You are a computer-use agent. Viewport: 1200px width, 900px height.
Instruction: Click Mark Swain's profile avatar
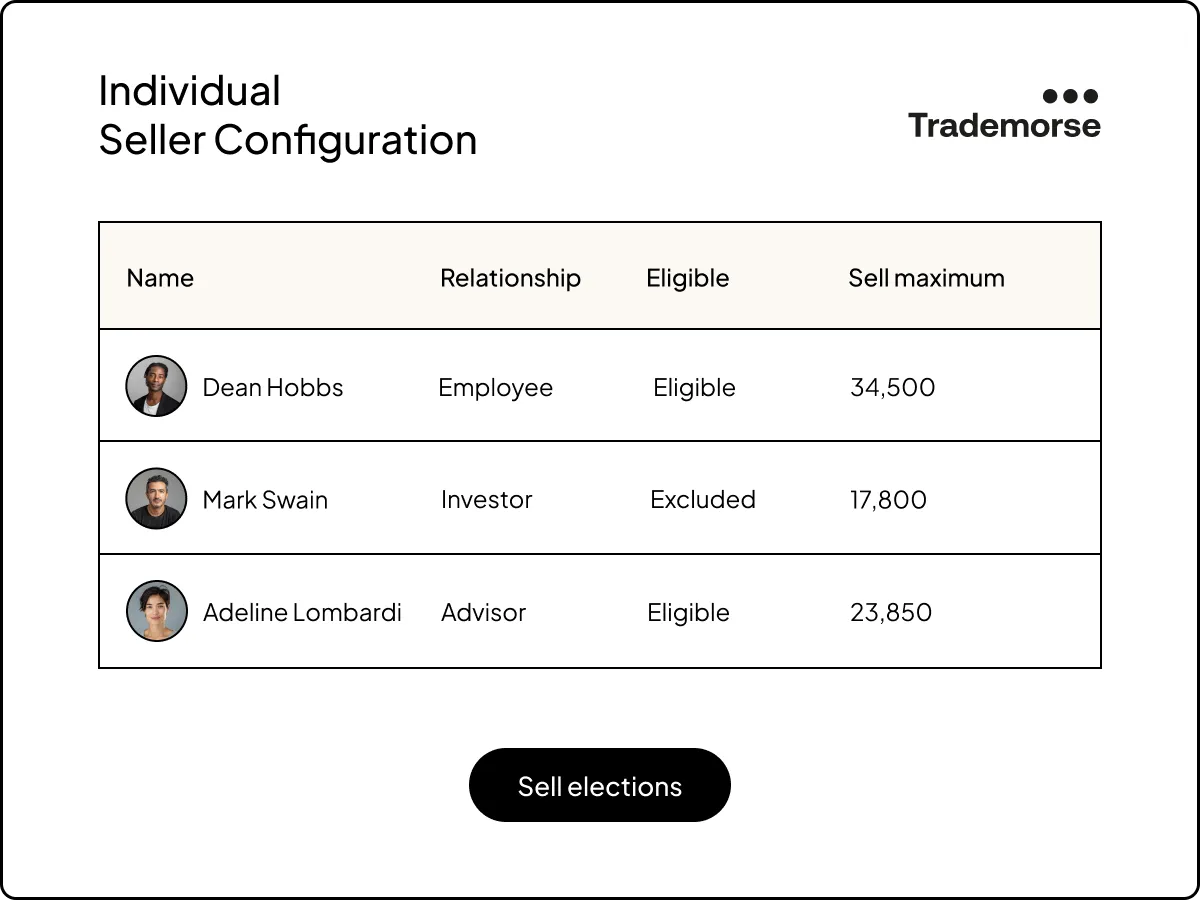[156, 499]
